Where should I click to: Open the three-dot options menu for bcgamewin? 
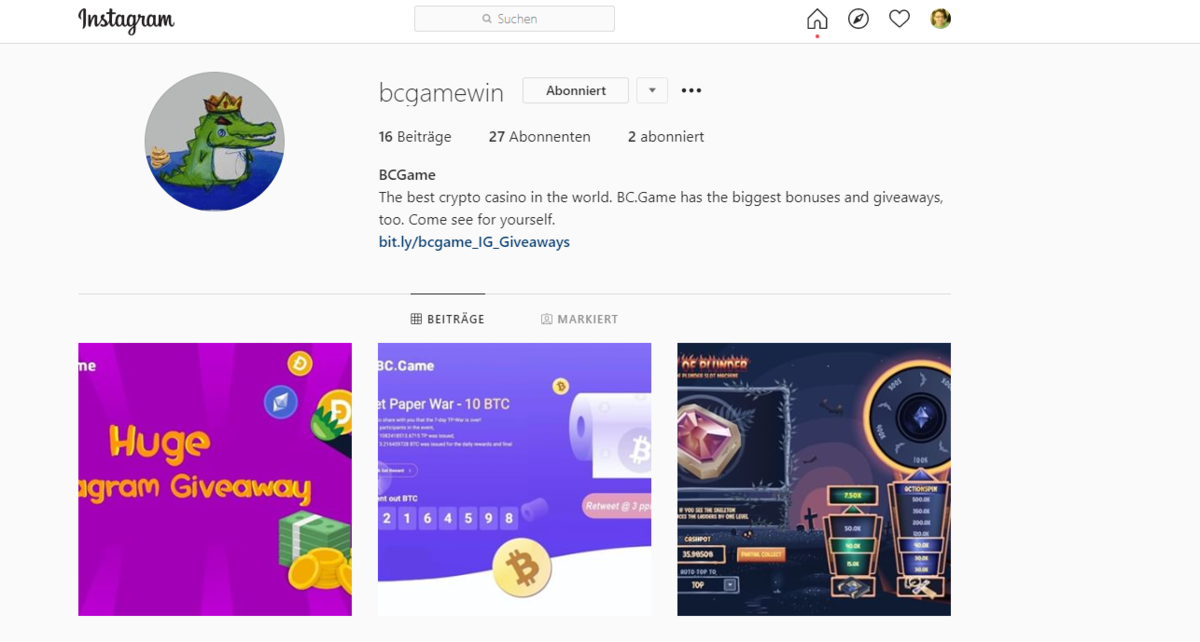click(691, 90)
